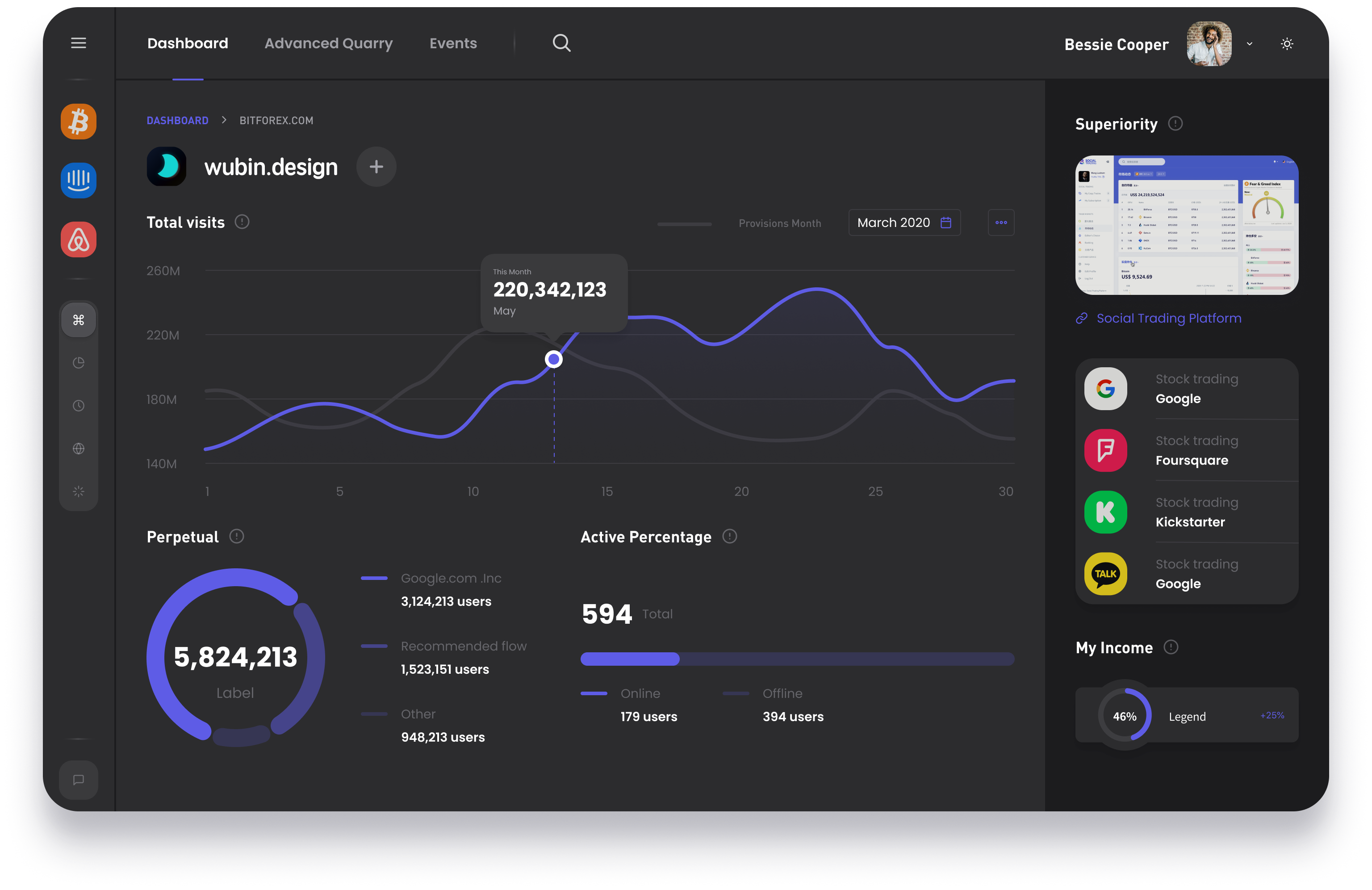This screenshot has width=1372, height=890.
Task: Select the Intercom app icon
Action: pyautogui.click(x=79, y=181)
